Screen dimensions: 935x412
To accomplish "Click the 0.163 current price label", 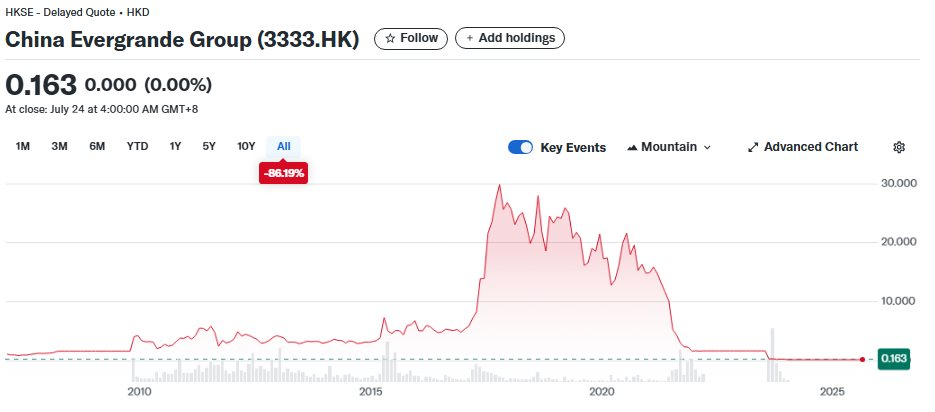I will coord(894,359).
